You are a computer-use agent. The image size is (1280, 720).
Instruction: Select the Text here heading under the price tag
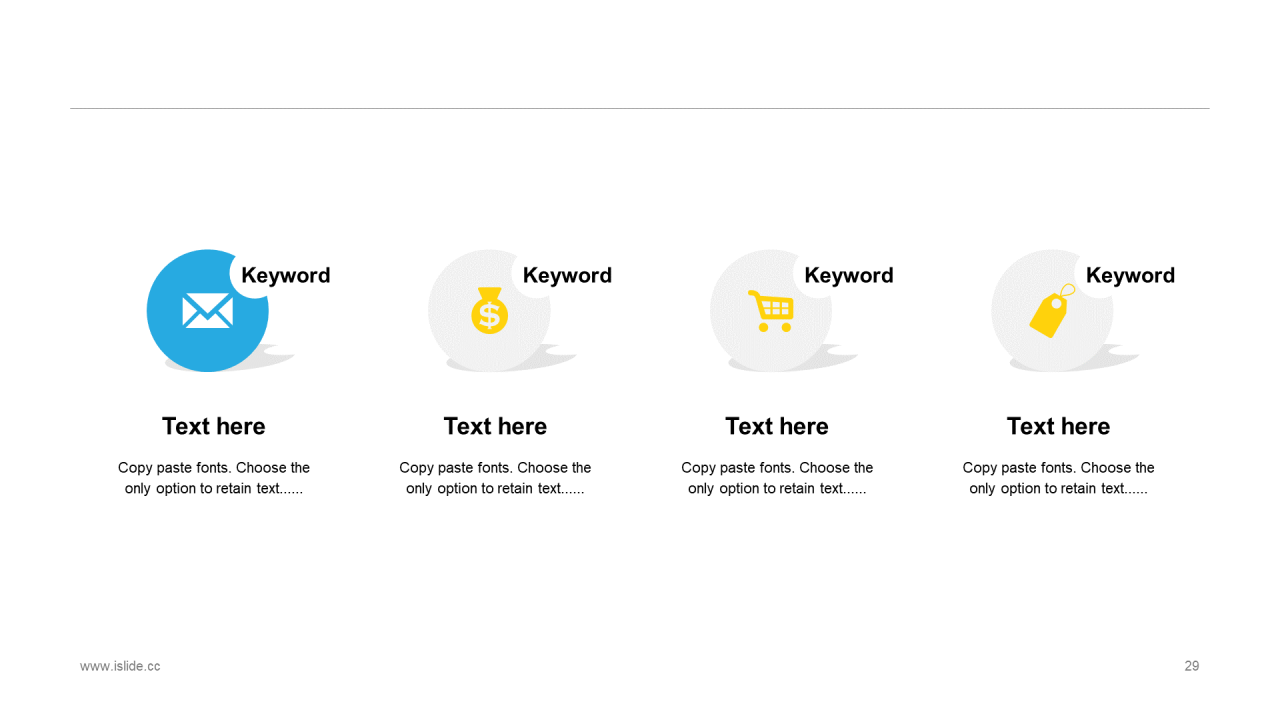coord(1058,426)
